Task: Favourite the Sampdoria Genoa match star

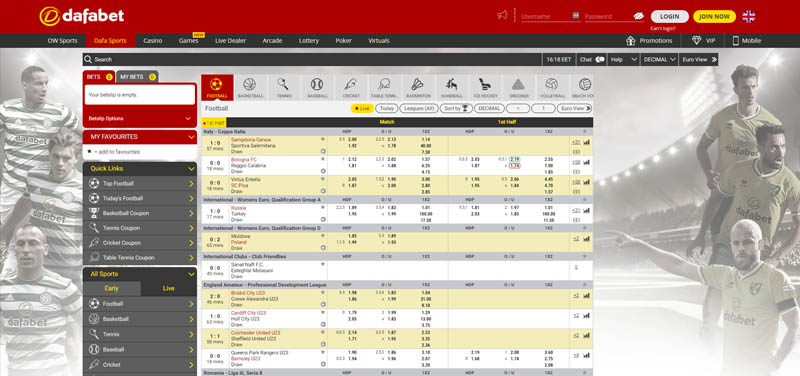Action: coord(322,139)
